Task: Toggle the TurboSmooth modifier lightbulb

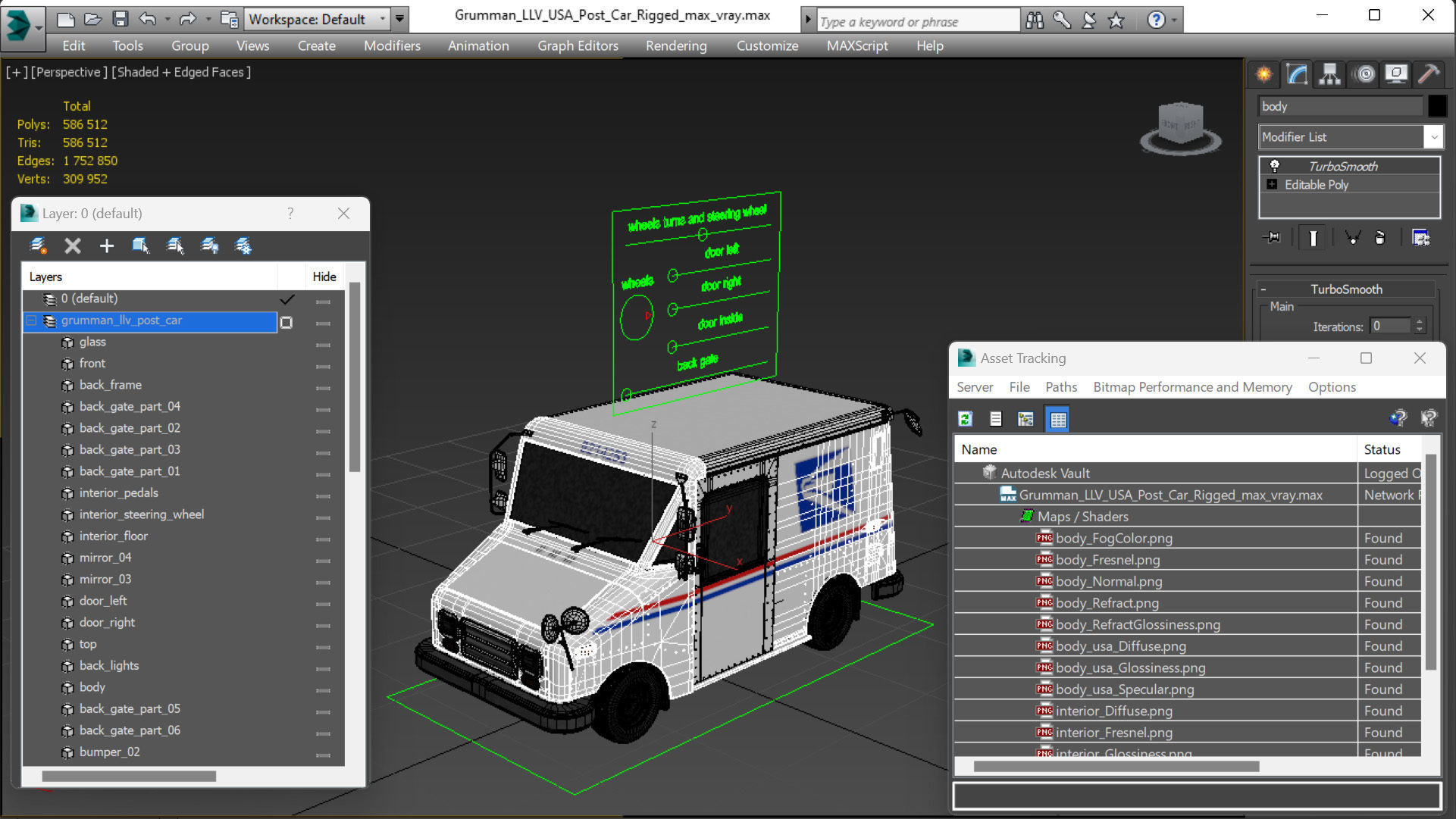Action: point(1275,166)
